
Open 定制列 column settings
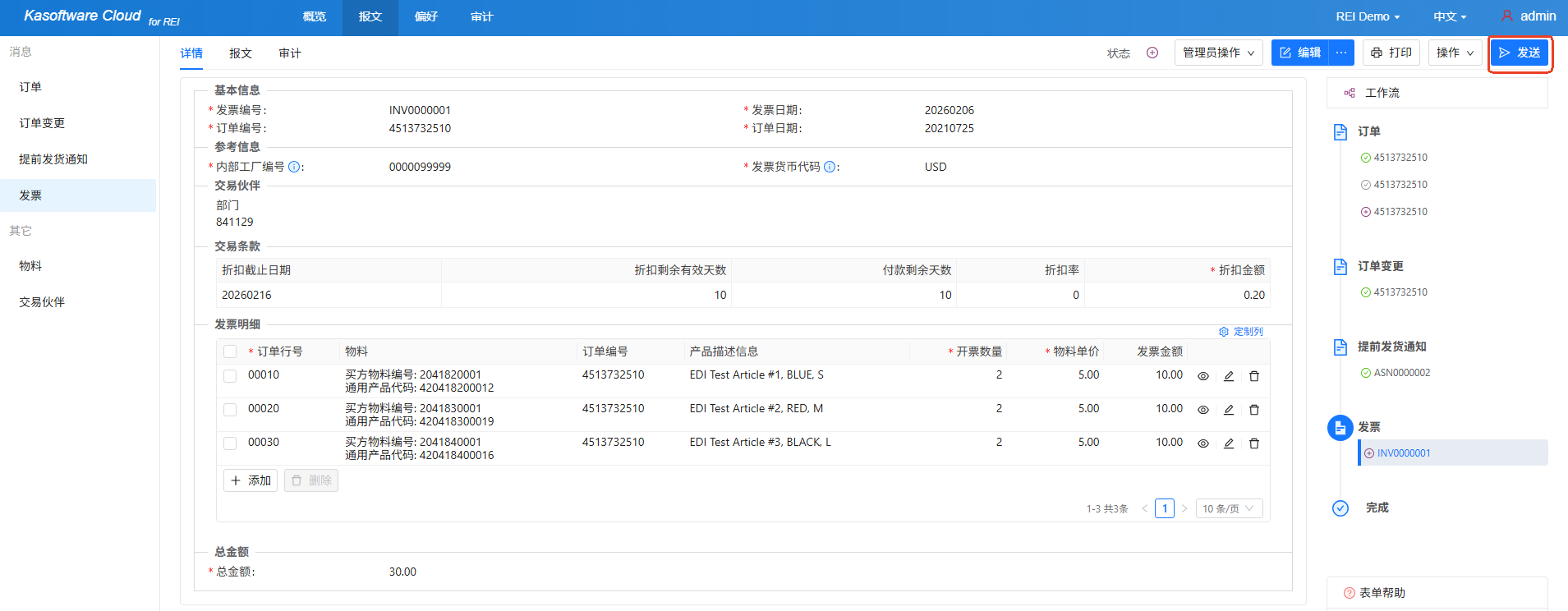[x=1241, y=332]
